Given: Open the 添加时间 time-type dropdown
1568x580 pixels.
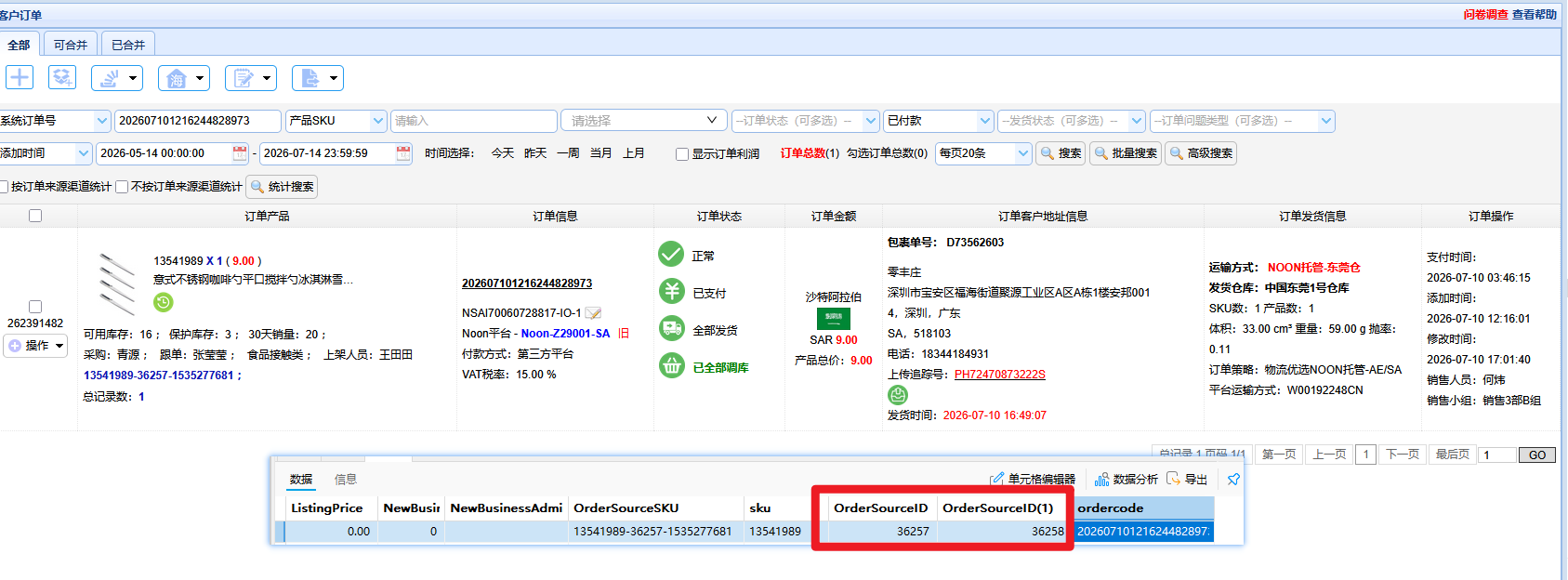Looking at the screenshot, I should [x=46, y=153].
